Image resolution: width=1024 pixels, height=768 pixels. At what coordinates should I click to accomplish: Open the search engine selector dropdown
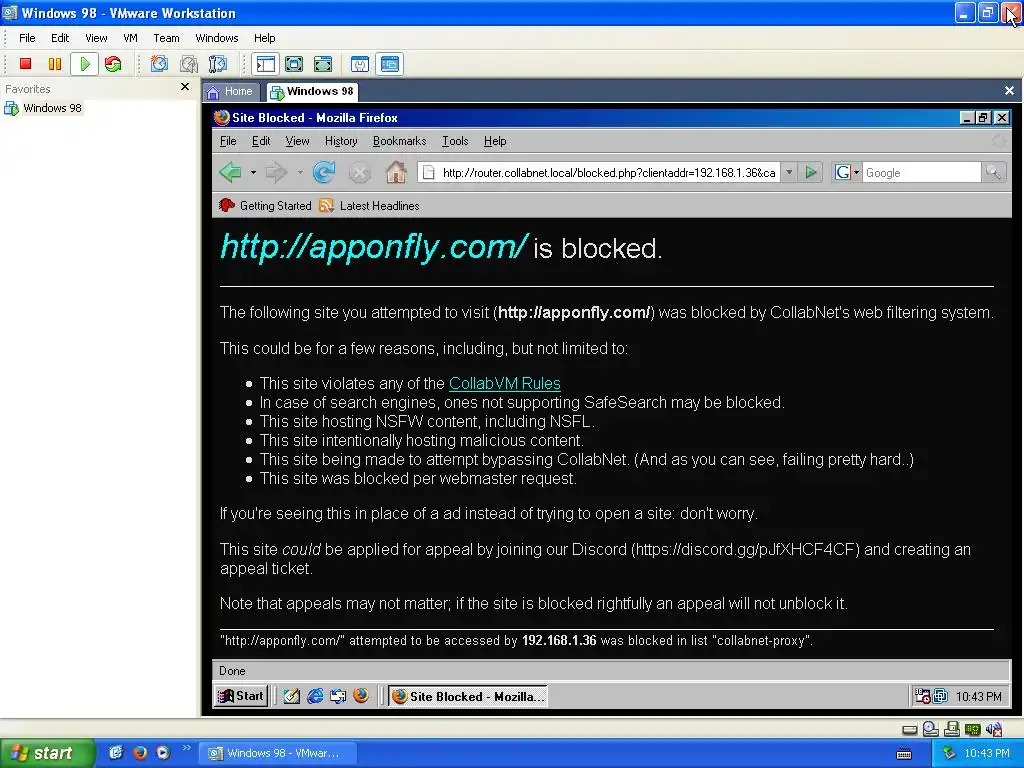click(x=846, y=172)
